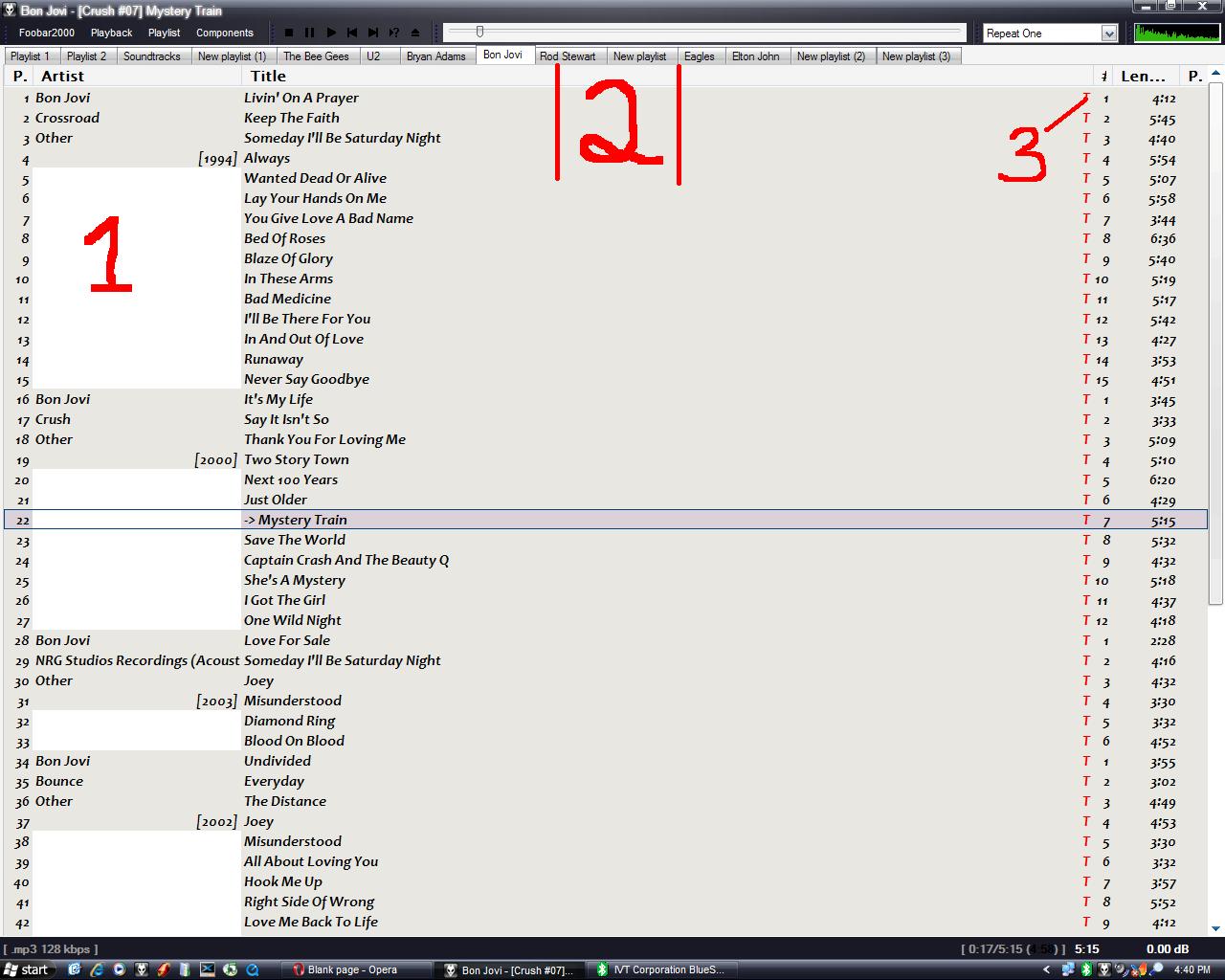Screen dimensions: 1225x980
Task: Sort by the Len... length column header
Action: (1146, 76)
